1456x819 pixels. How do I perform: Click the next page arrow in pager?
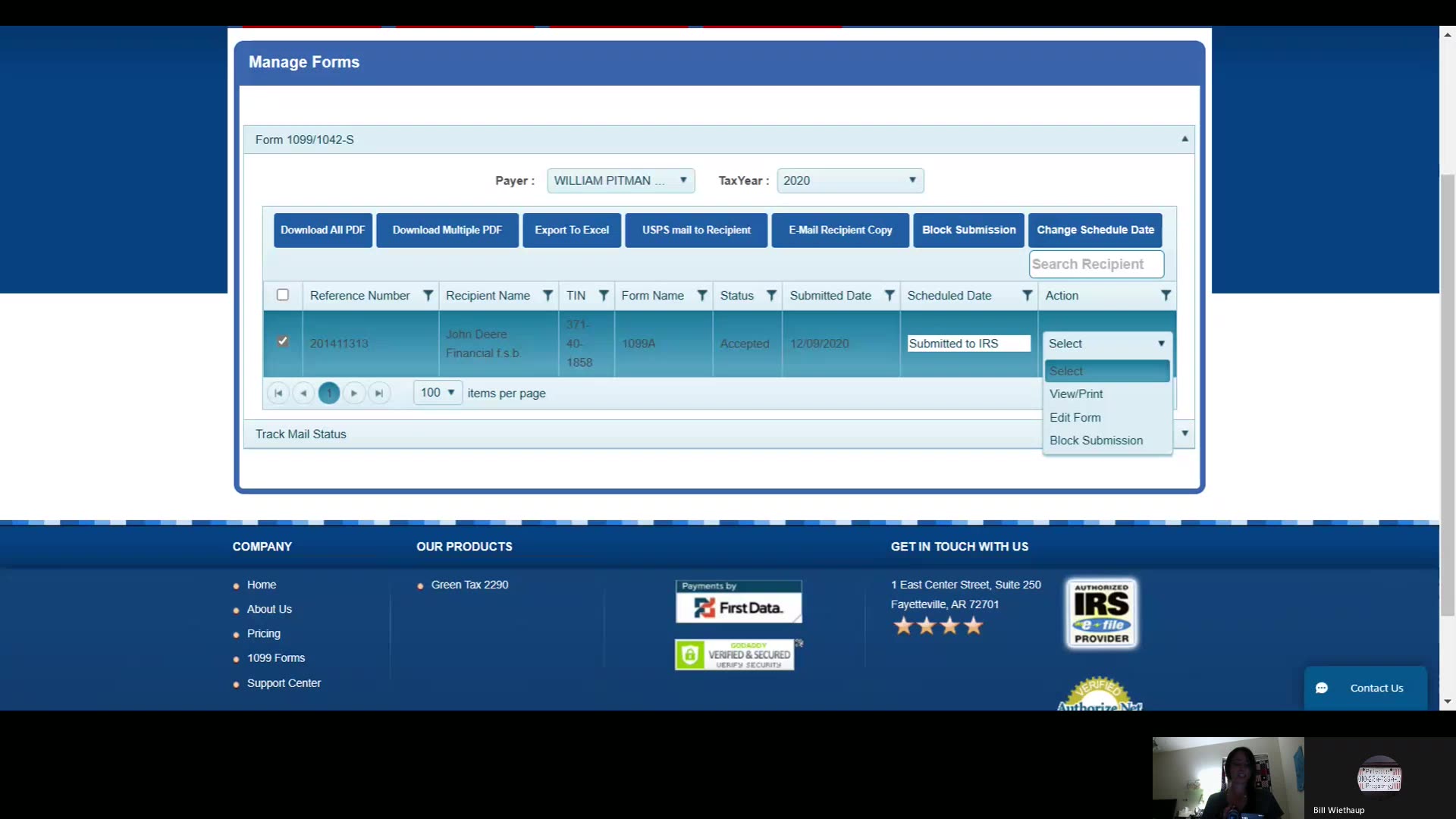[x=353, y=393]
